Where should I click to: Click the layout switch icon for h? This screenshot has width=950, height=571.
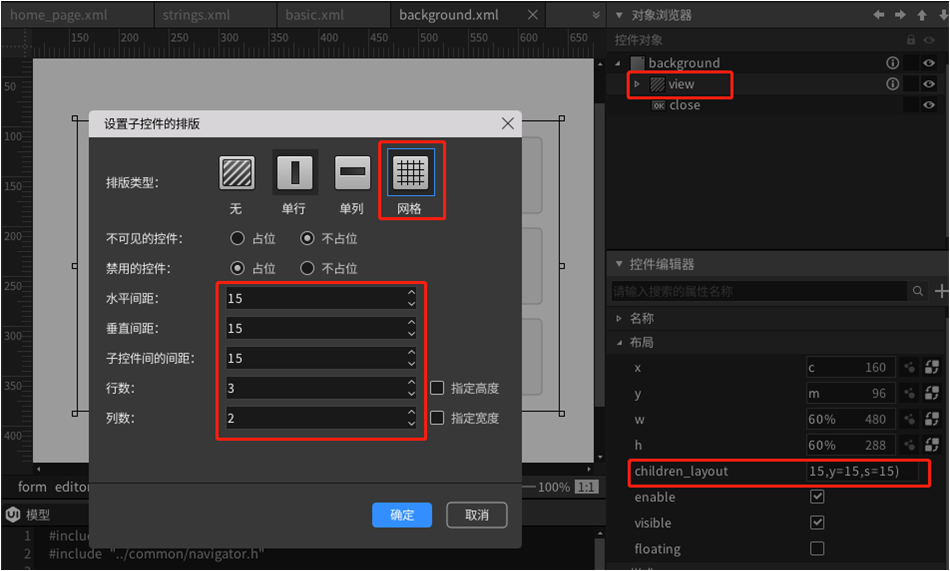point(932,445)
